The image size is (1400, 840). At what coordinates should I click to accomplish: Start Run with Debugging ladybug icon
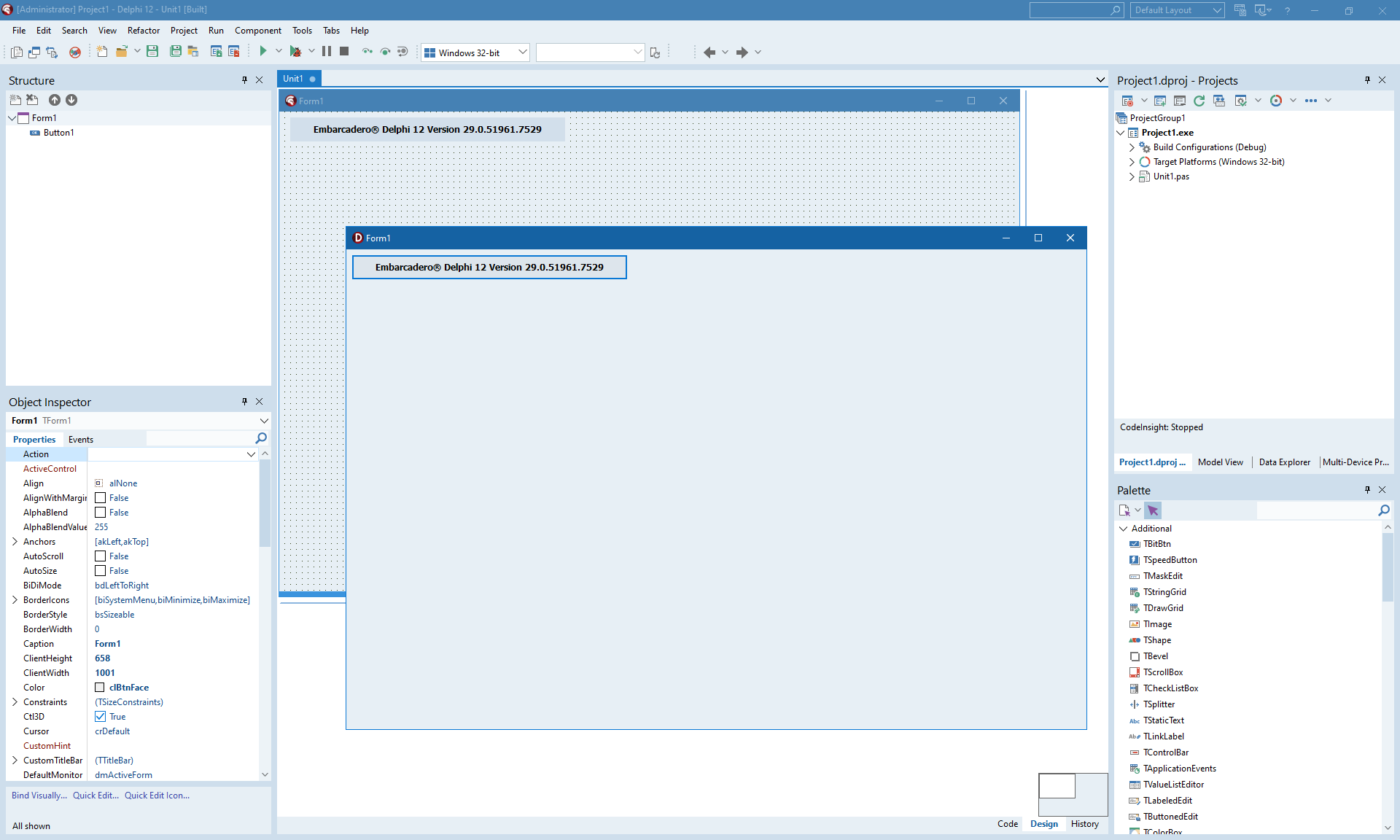pyautogui.click(x=295, y=52)
